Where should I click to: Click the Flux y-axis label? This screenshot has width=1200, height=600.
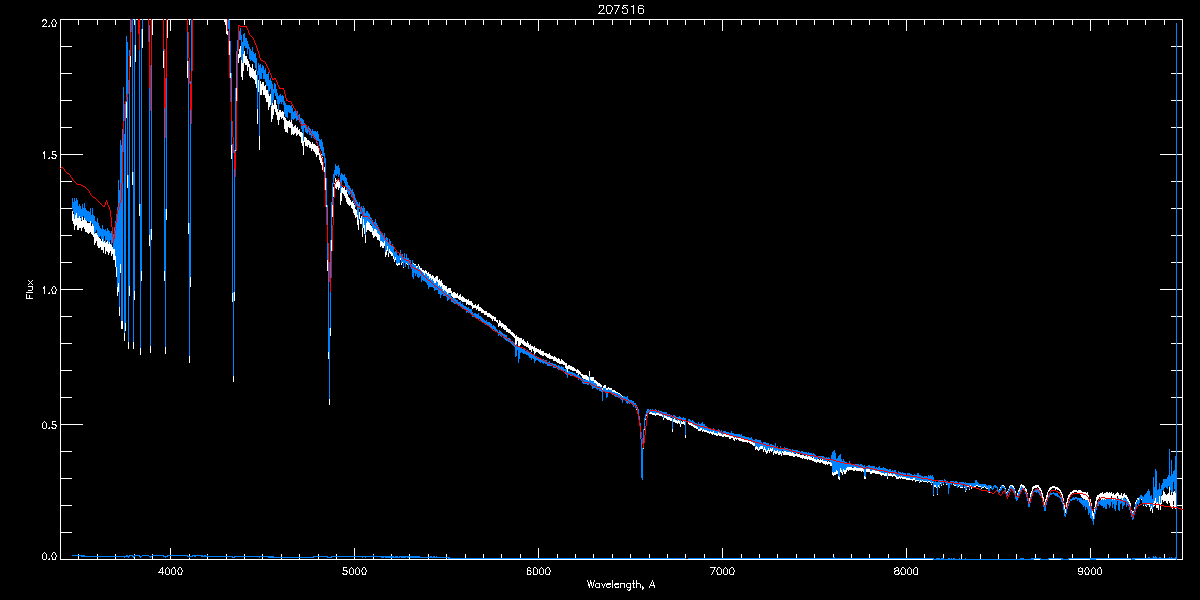coord(29,289)
